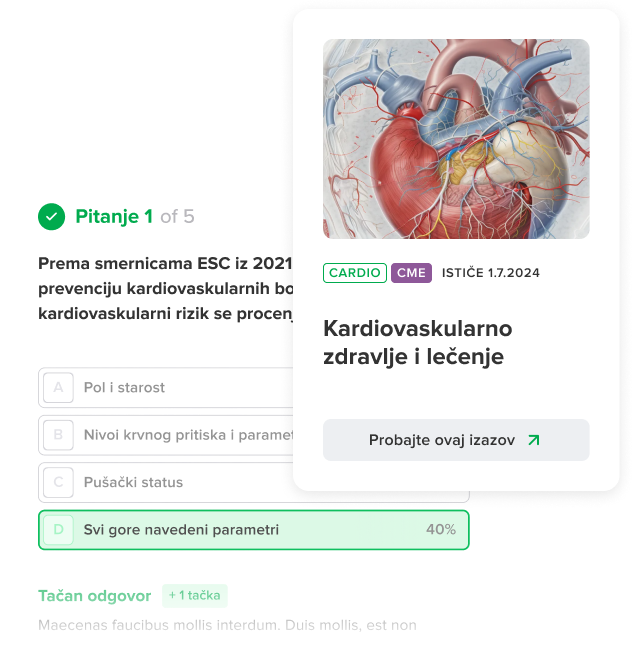Click the + 1 tačka points badge
This screenshot has height=649, width=633.
click(195, 596)
